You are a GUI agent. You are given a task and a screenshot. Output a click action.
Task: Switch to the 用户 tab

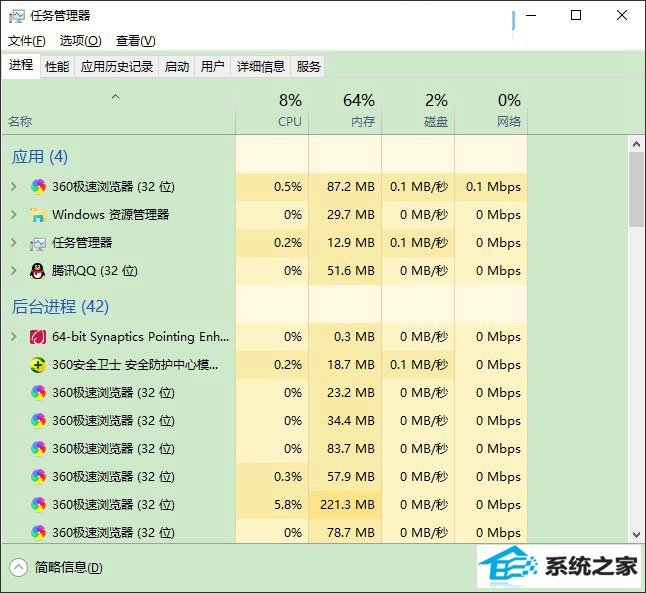pyautogui.click(x=213, y=66)
